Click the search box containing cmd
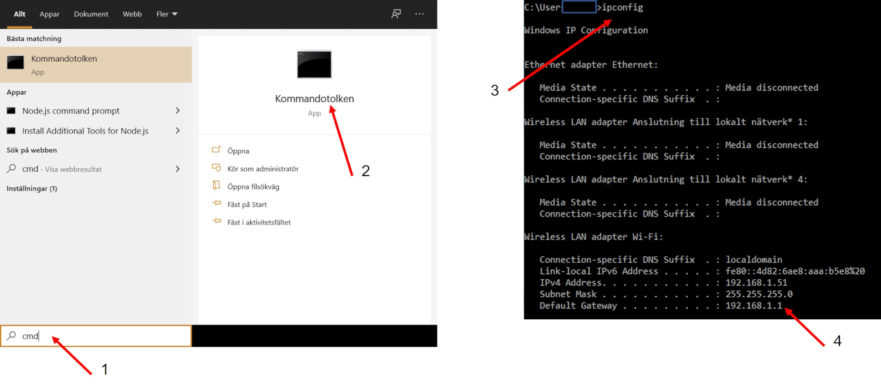This screenshot has height=388, width=881. pyautogui.click(x=96, y=336)
